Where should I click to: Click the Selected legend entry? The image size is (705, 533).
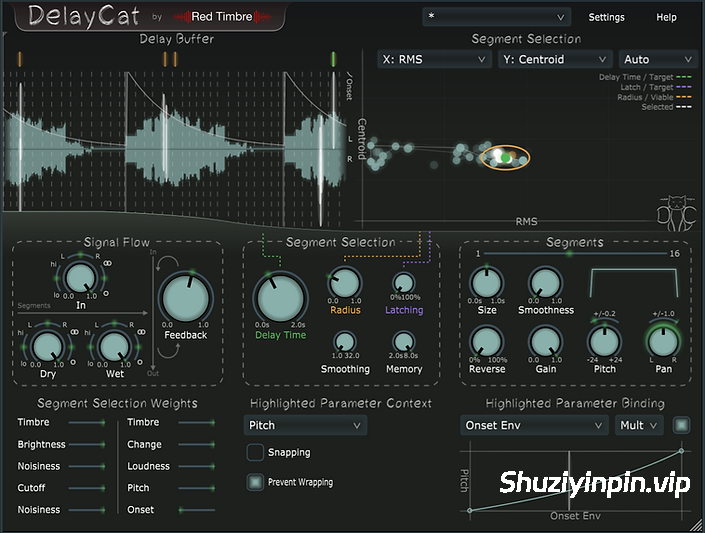point(666,107)
